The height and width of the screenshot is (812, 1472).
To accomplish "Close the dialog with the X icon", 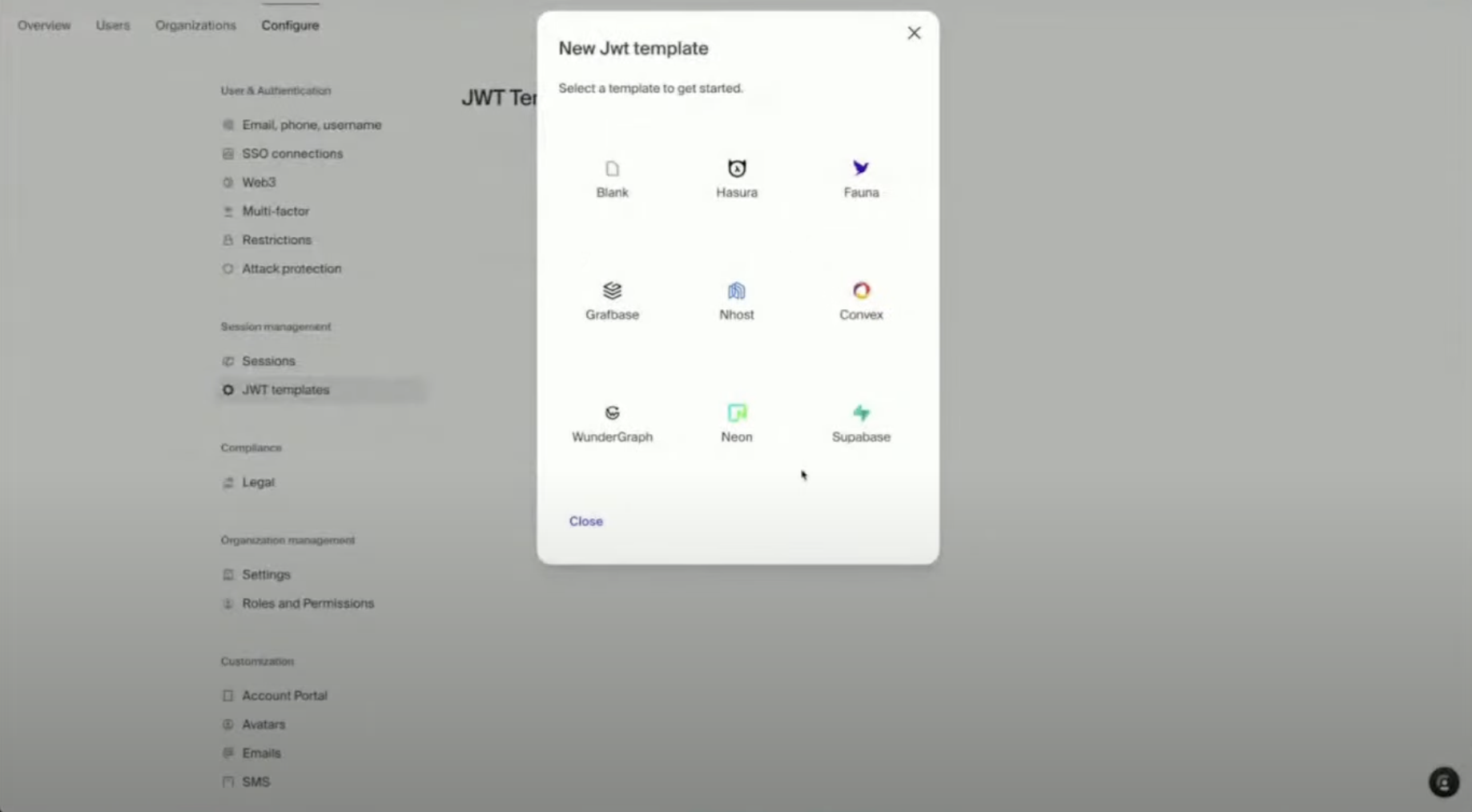I will pos(914,33).
